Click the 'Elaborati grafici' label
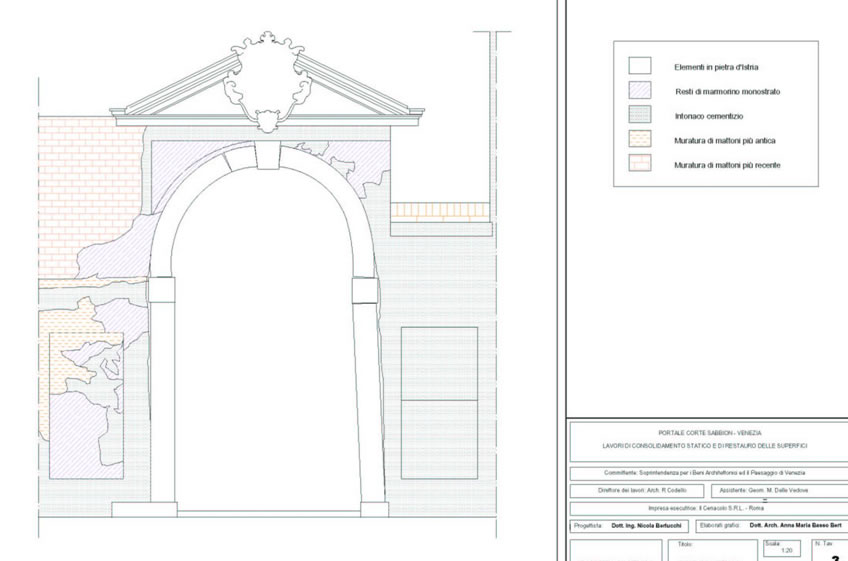The height and width of the screenshot is (561, 848). click(x=719, y=526)
